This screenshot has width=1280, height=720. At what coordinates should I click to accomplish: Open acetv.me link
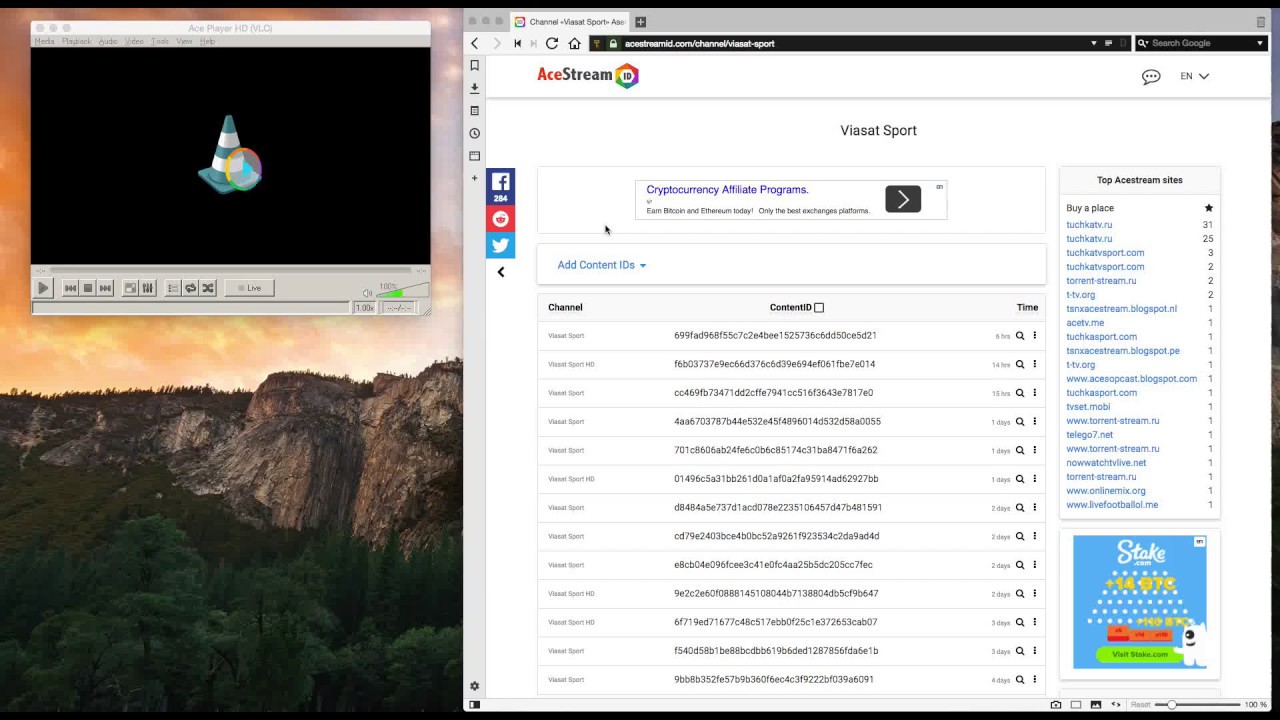tap(1085, 323)
